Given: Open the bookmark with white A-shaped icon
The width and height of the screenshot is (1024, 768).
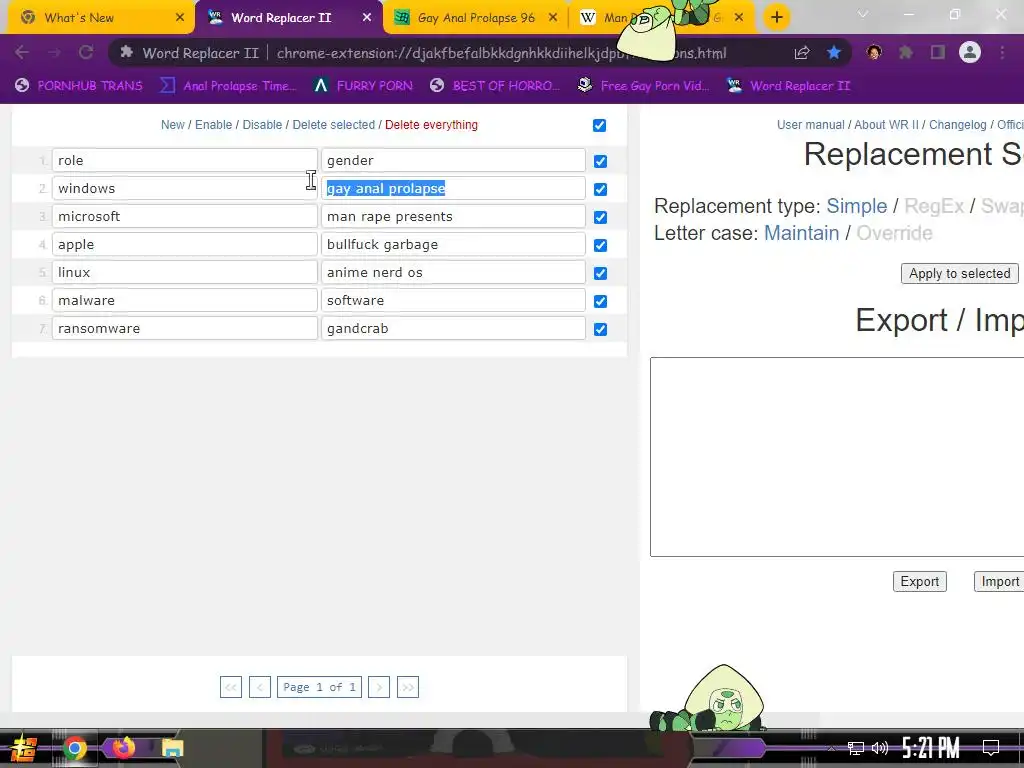Looking at the screenshot, I should (362, 86).
